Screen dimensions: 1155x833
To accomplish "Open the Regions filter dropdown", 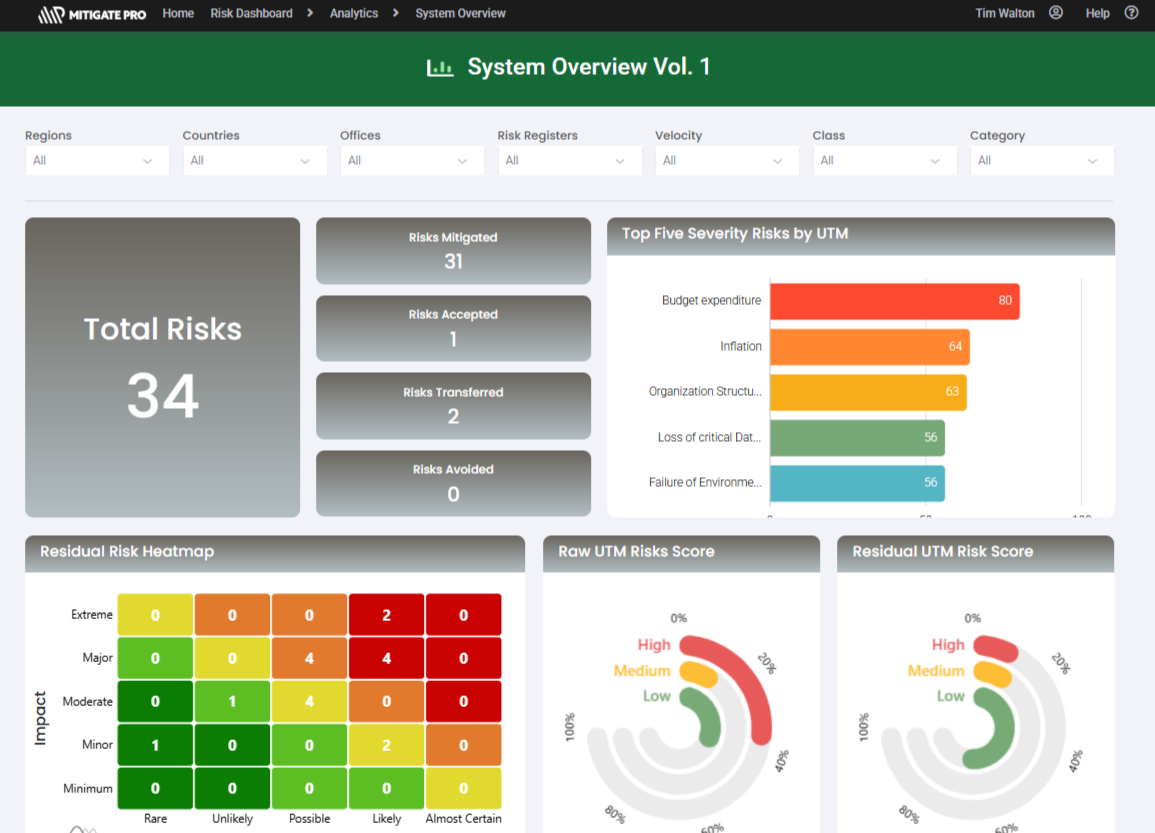I will coord(96,160).
